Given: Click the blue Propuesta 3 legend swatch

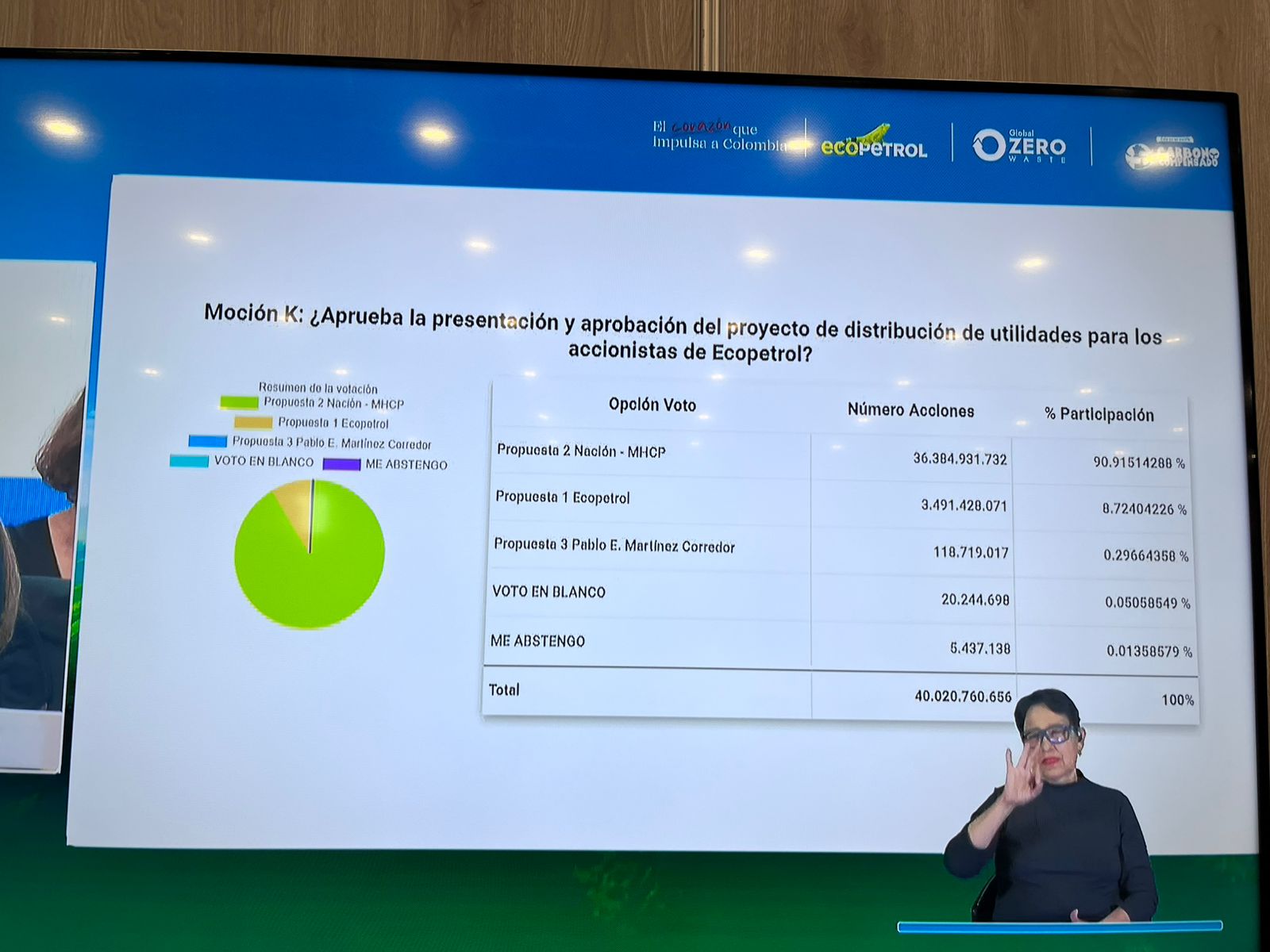Looking at the screenshot, I should 208,441.
